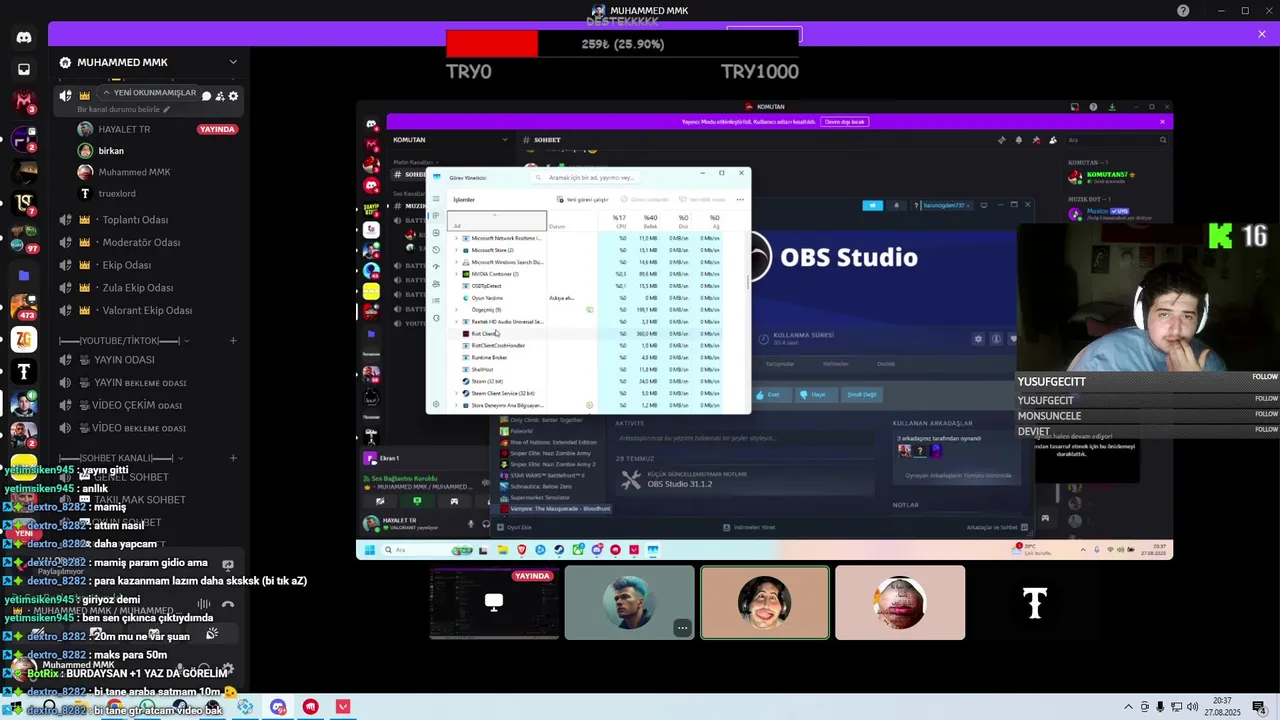Toggle microphone icon in system tray
Viewport: 1280px width, 720px height.
click(1160, 707)
